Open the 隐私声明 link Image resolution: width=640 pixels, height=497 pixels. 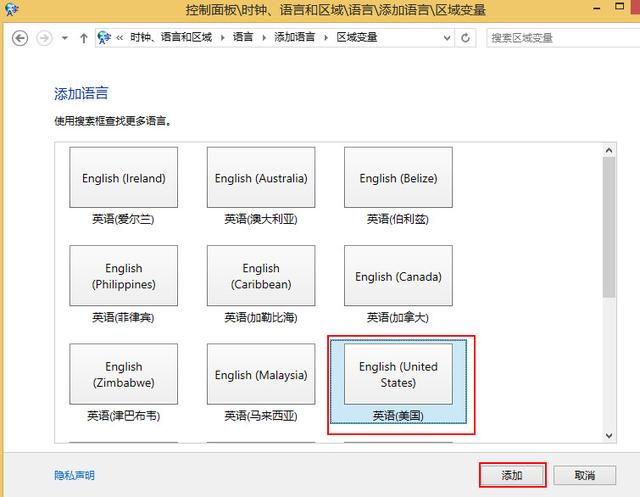coord(74,475)
